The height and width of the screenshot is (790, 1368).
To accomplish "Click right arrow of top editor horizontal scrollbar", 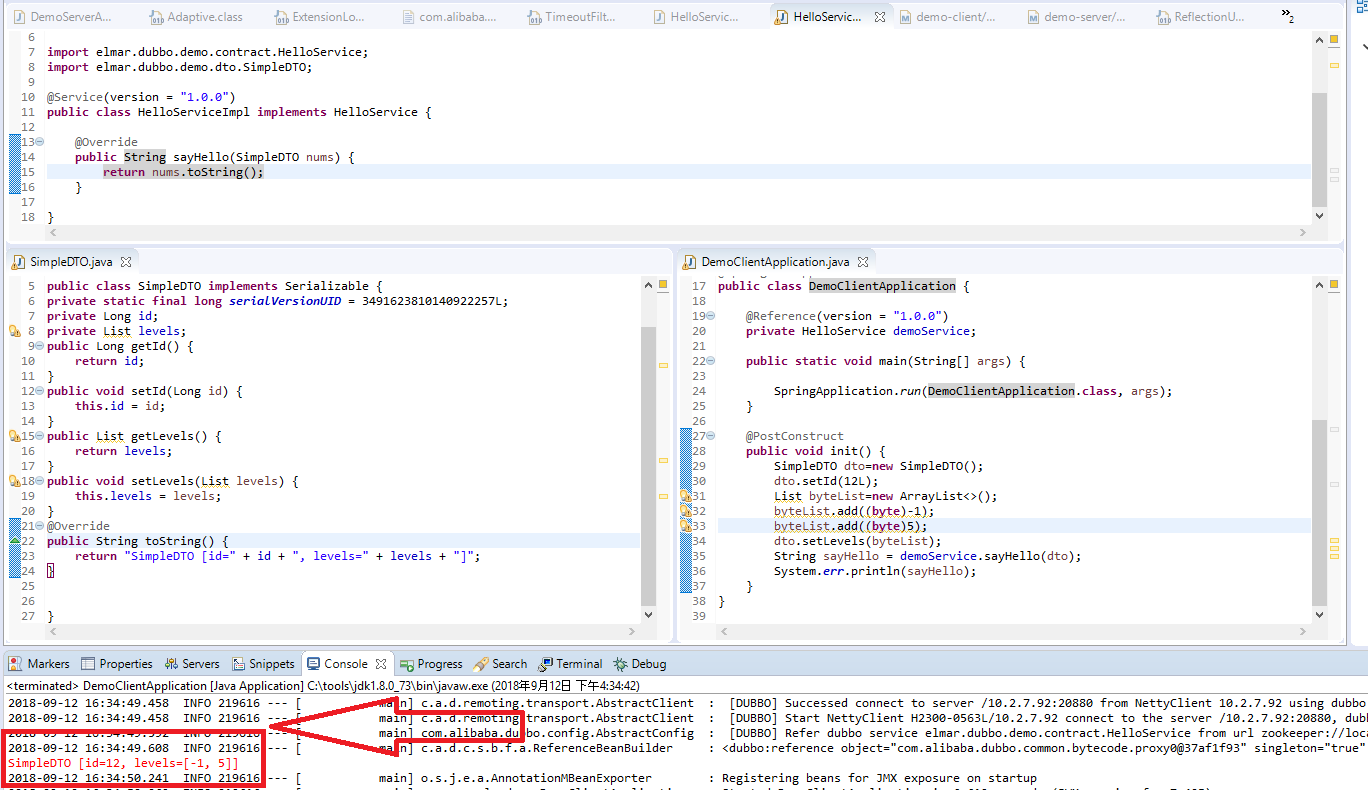I will pos(1302,233).
